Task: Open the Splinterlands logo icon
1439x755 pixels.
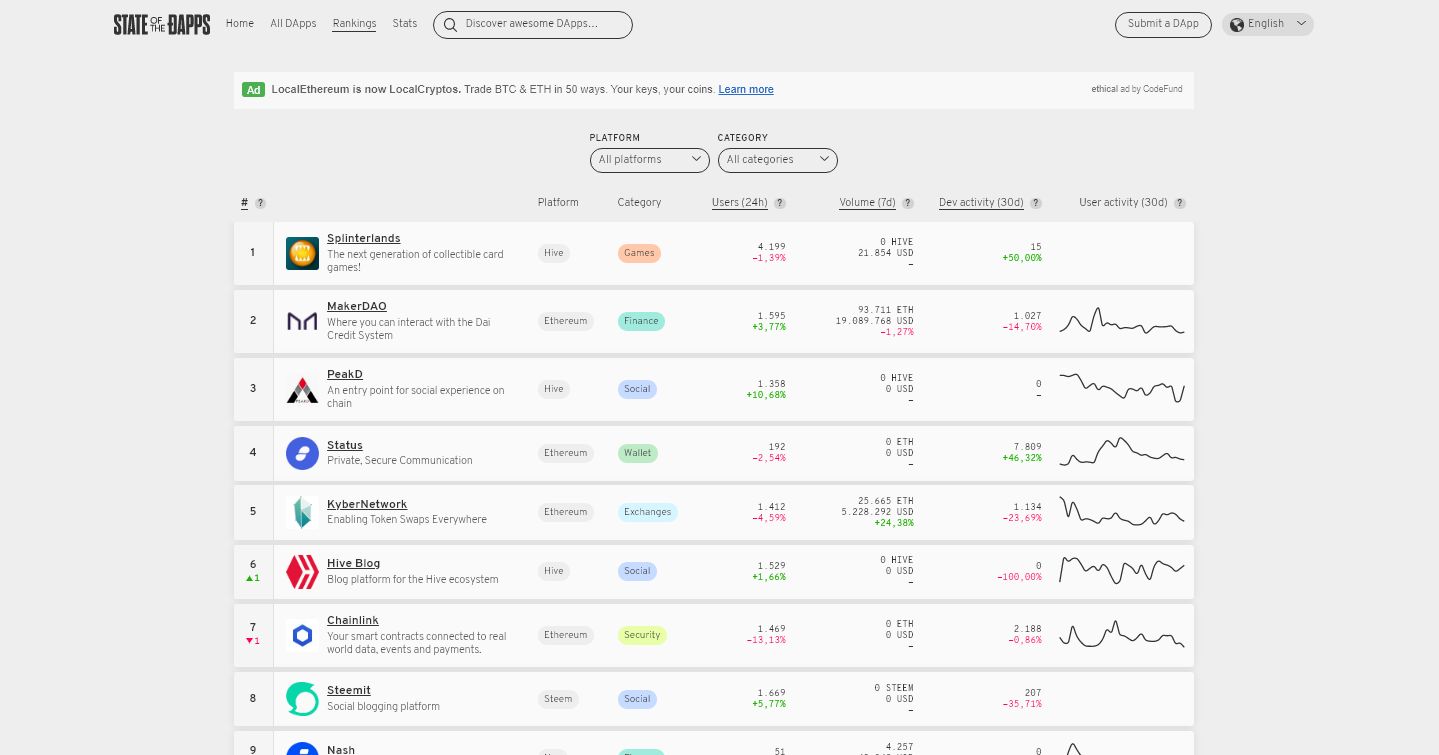Action: click(302, 253)
